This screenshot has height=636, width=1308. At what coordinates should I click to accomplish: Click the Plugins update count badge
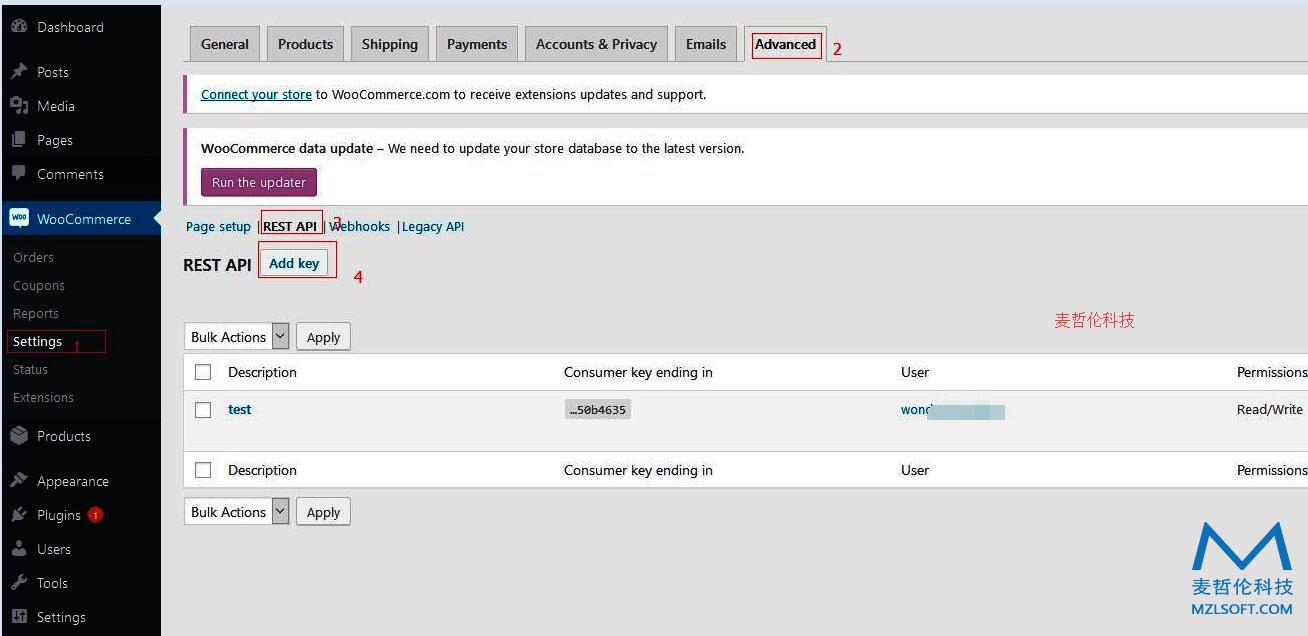[95, 515]
